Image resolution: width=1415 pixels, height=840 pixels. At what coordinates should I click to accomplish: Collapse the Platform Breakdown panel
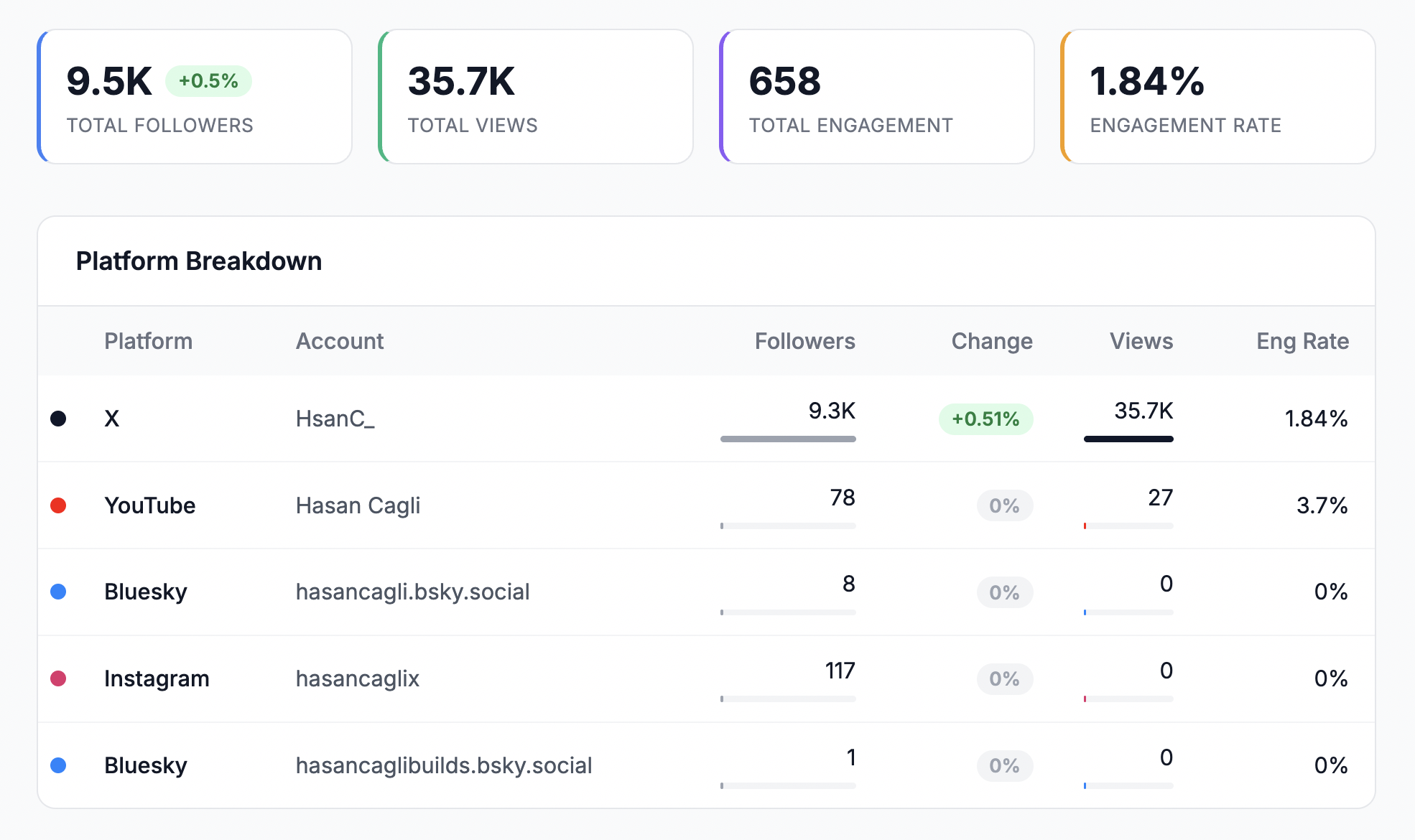pos(200,261)
